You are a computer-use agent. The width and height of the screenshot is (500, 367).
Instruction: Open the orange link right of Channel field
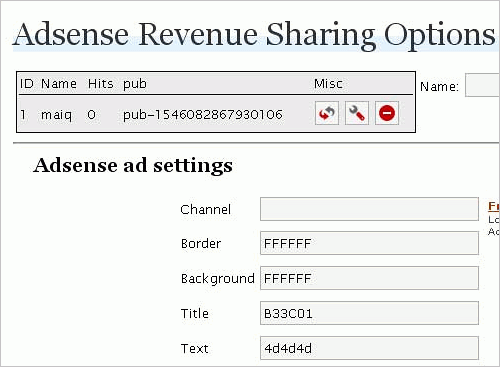(x=494, y=206)
